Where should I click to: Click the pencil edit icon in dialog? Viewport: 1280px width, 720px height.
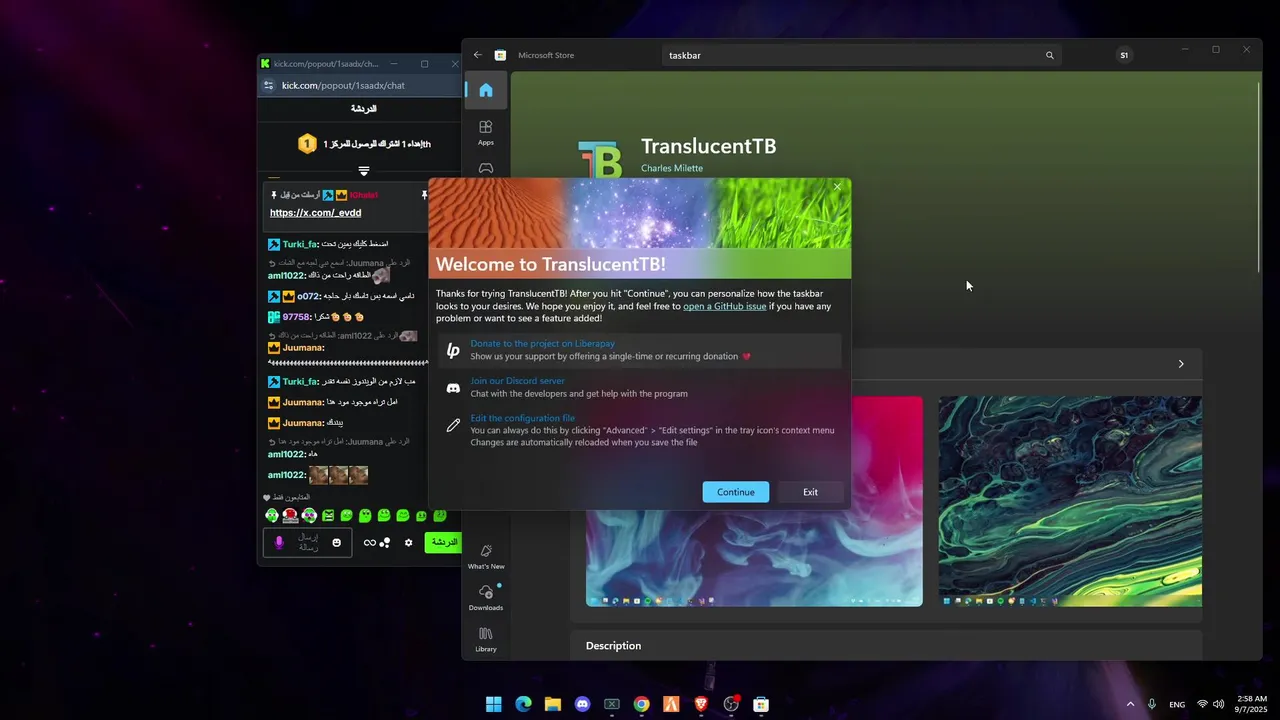(x=453, y=425)
